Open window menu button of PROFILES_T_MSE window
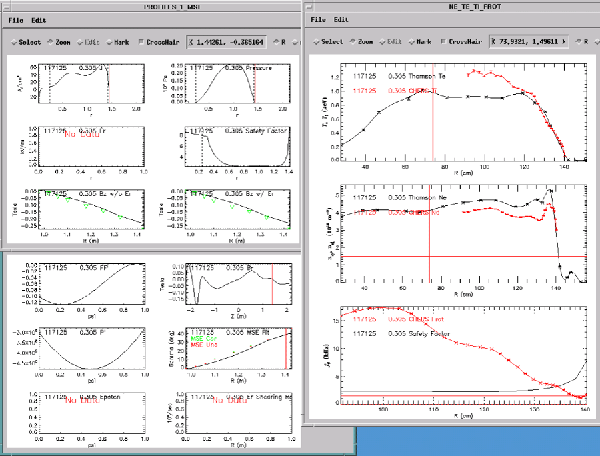 [5, 7]
